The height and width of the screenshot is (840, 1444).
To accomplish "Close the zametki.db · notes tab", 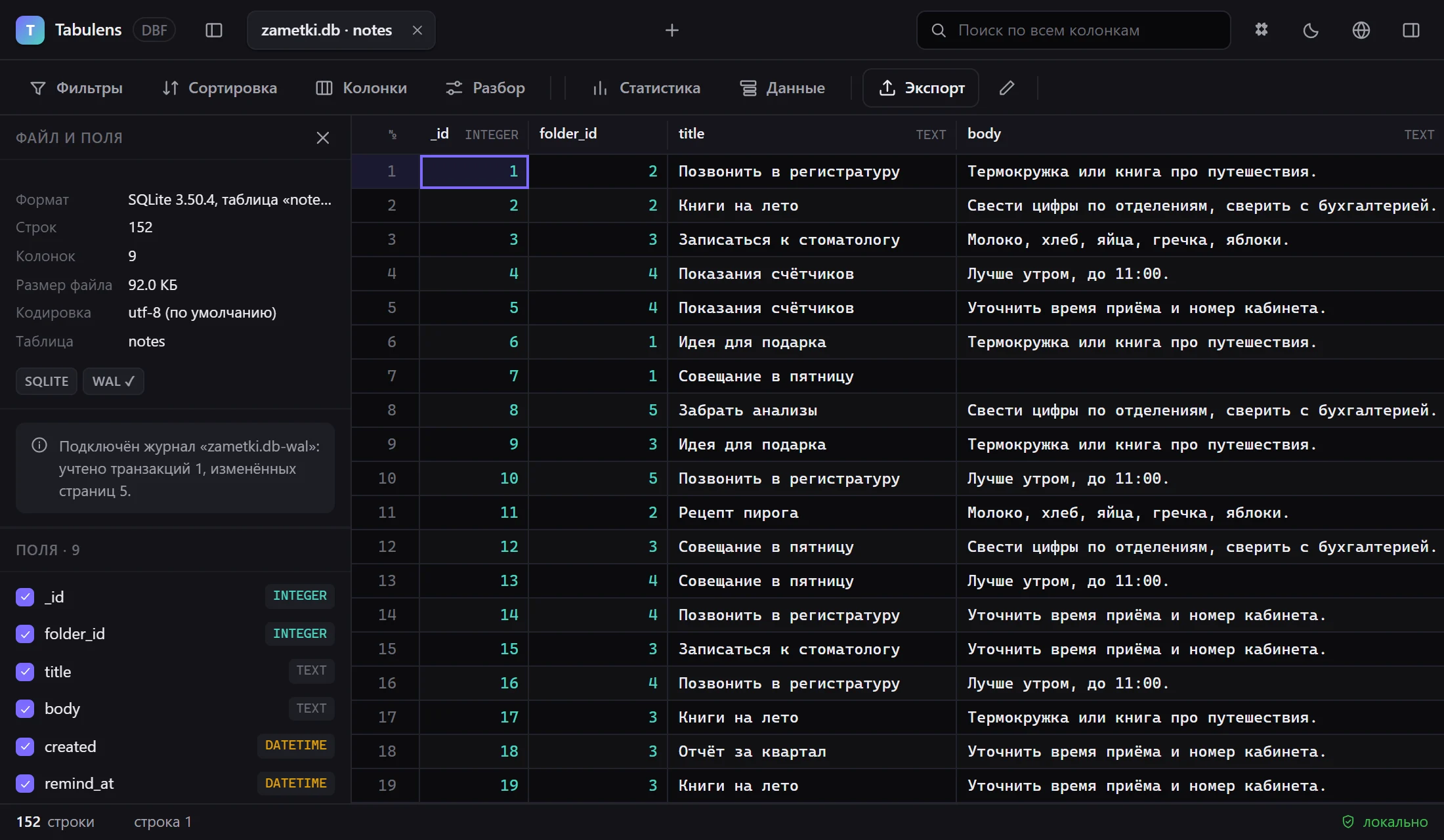I will pyautogui.click(x=417, y=30).
